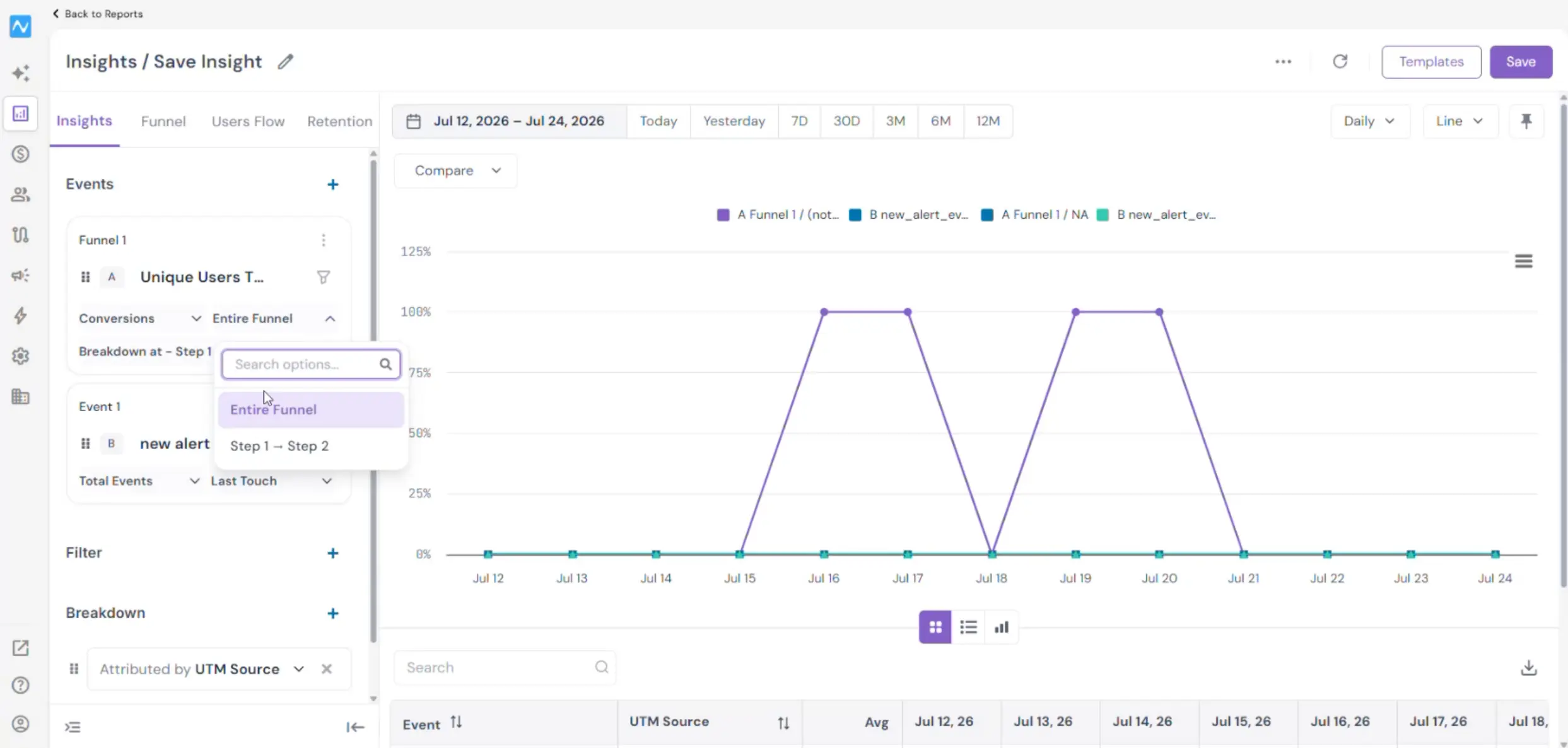
Task: Open the Templates button
Action: tap(1431, 62)
